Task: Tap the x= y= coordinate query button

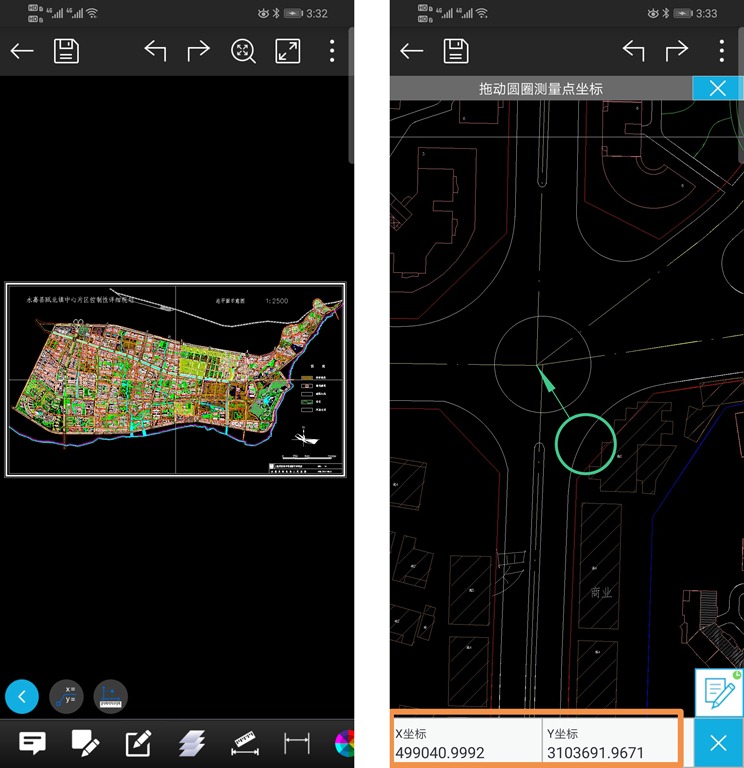Action: [x=68, y=695]
